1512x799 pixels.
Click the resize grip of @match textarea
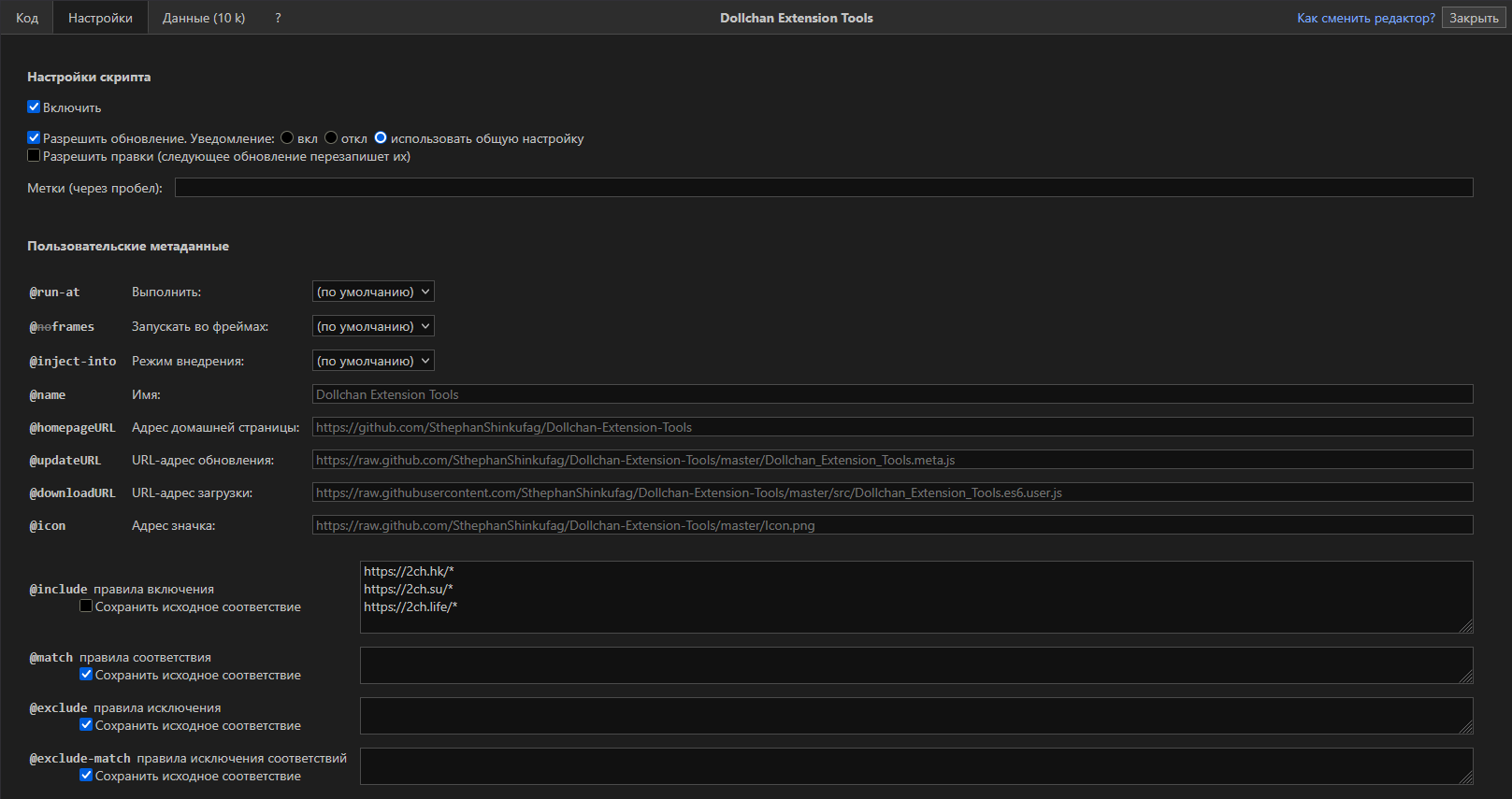click(1466, 677)
